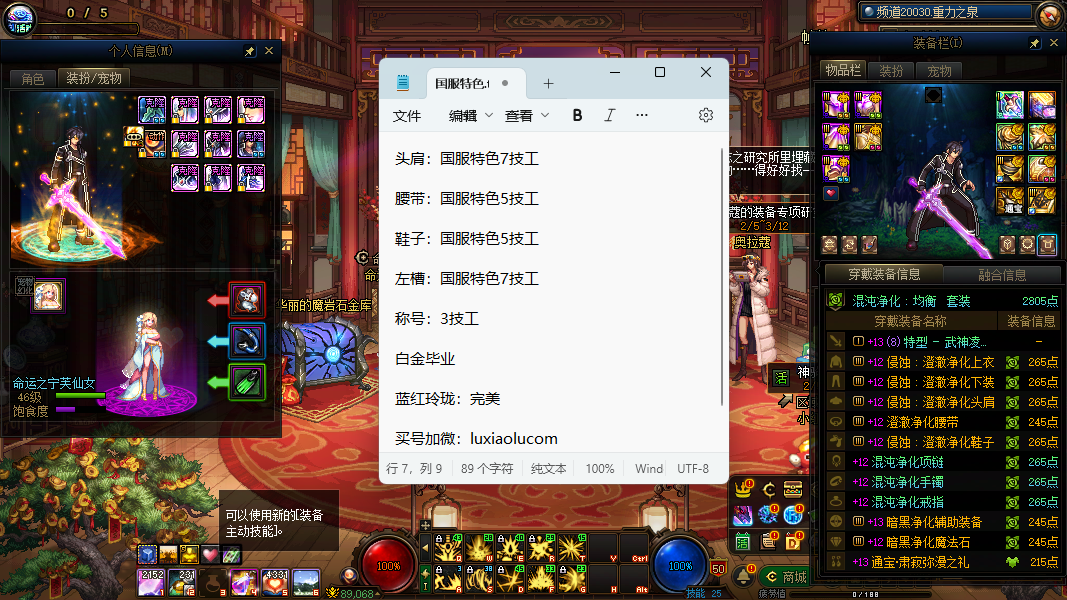The width and height of the screenshot is (1067, 600).
Task: Pin the 个人信息 panel
Action: pyautogui.click(x=250, y=51)
